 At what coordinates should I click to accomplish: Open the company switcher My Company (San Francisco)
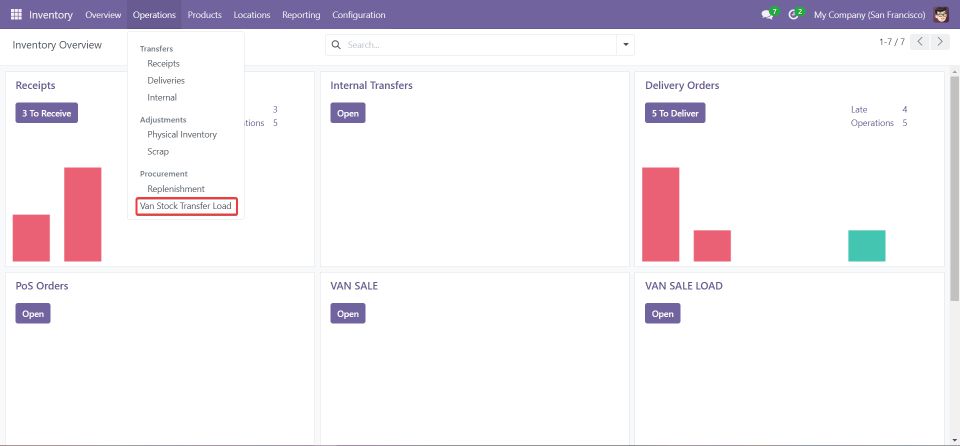click(868, 15)
